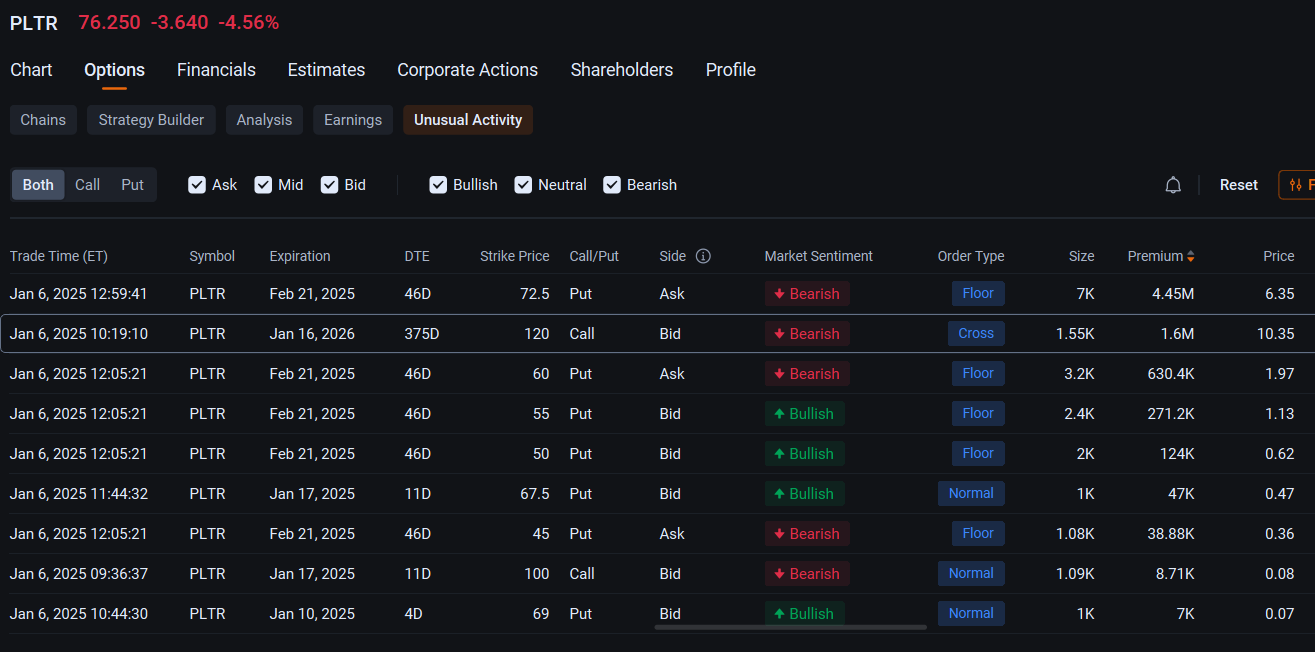Screen dimensions: 1315x652
Task: Open the alert bell icon
Action: 1173,185
